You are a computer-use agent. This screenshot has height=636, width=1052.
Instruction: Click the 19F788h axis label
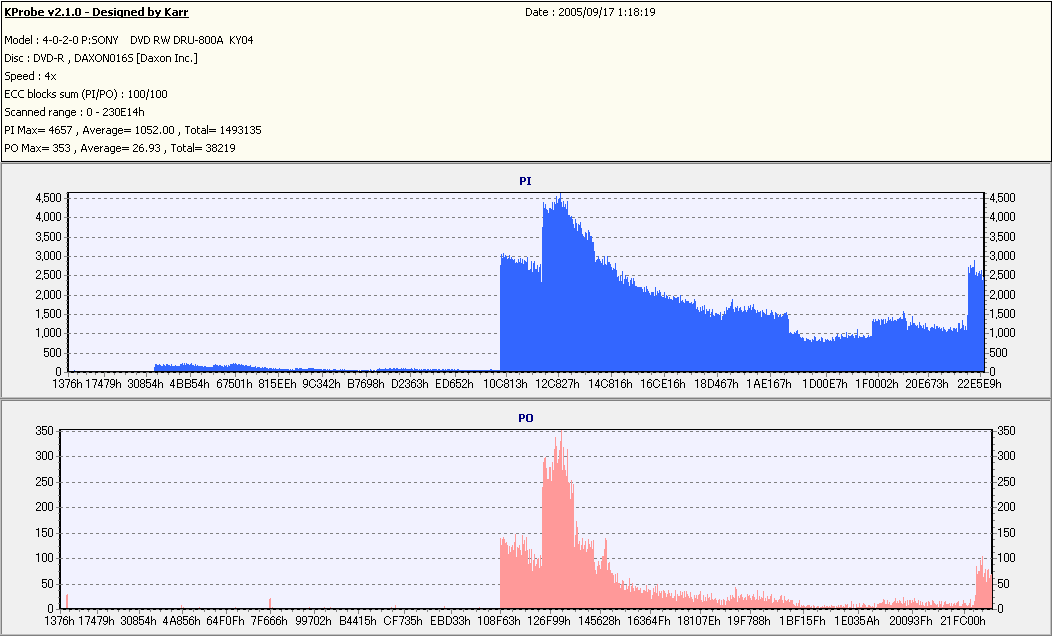(x=749, y=621)
